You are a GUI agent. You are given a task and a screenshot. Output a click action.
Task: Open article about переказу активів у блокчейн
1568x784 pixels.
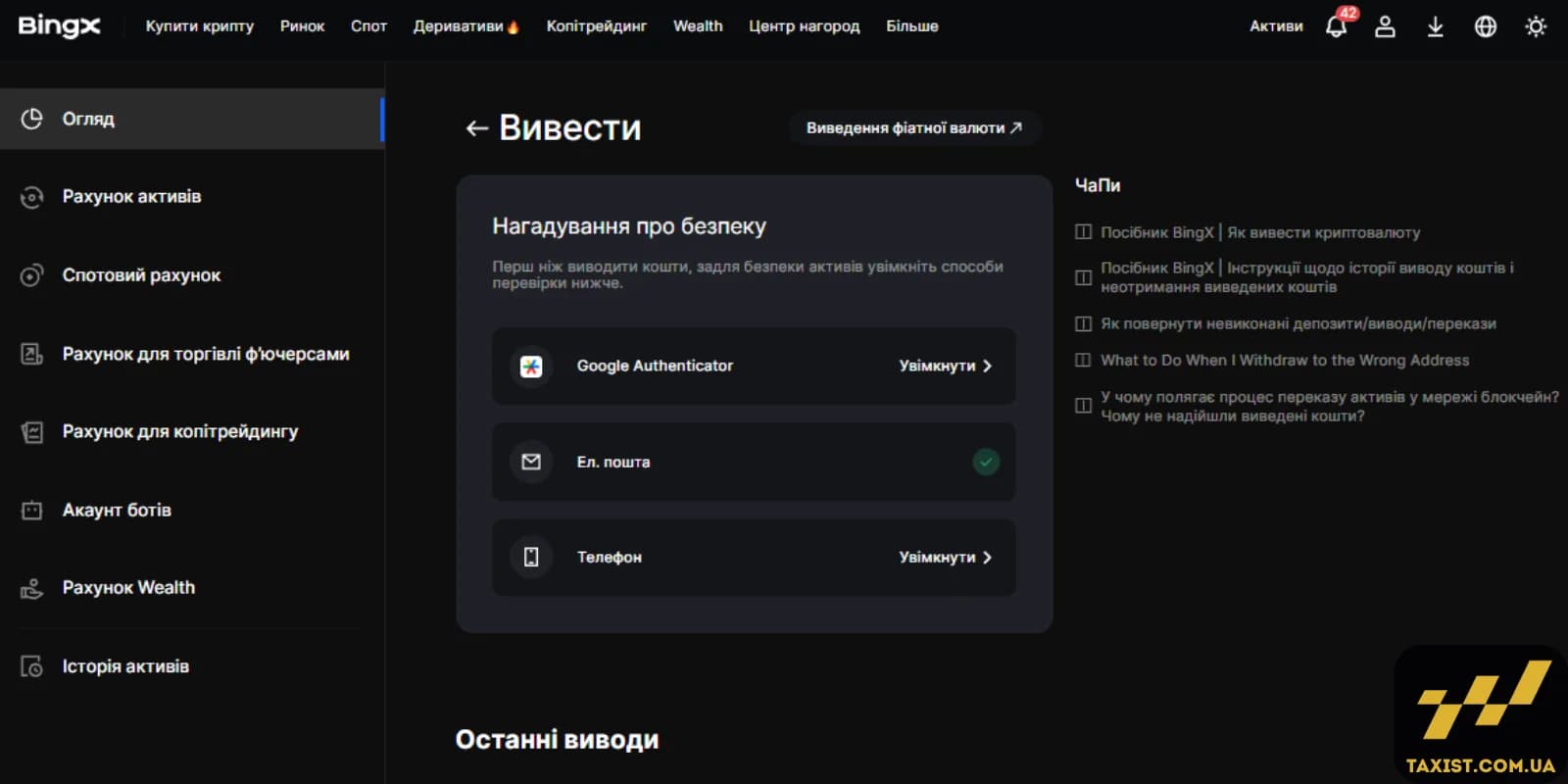(x=1329, y=407)
